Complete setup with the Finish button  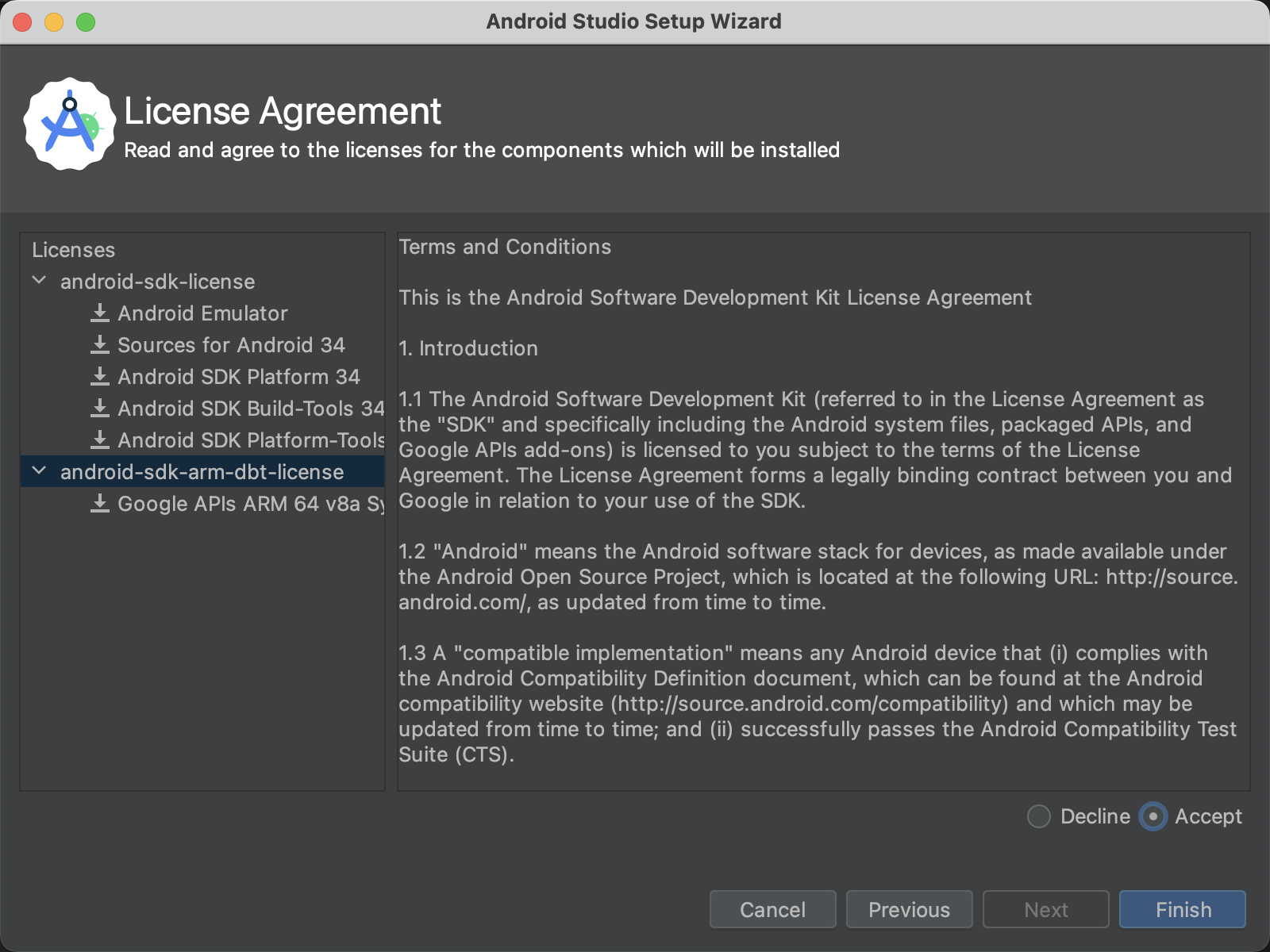[1183, 909]
